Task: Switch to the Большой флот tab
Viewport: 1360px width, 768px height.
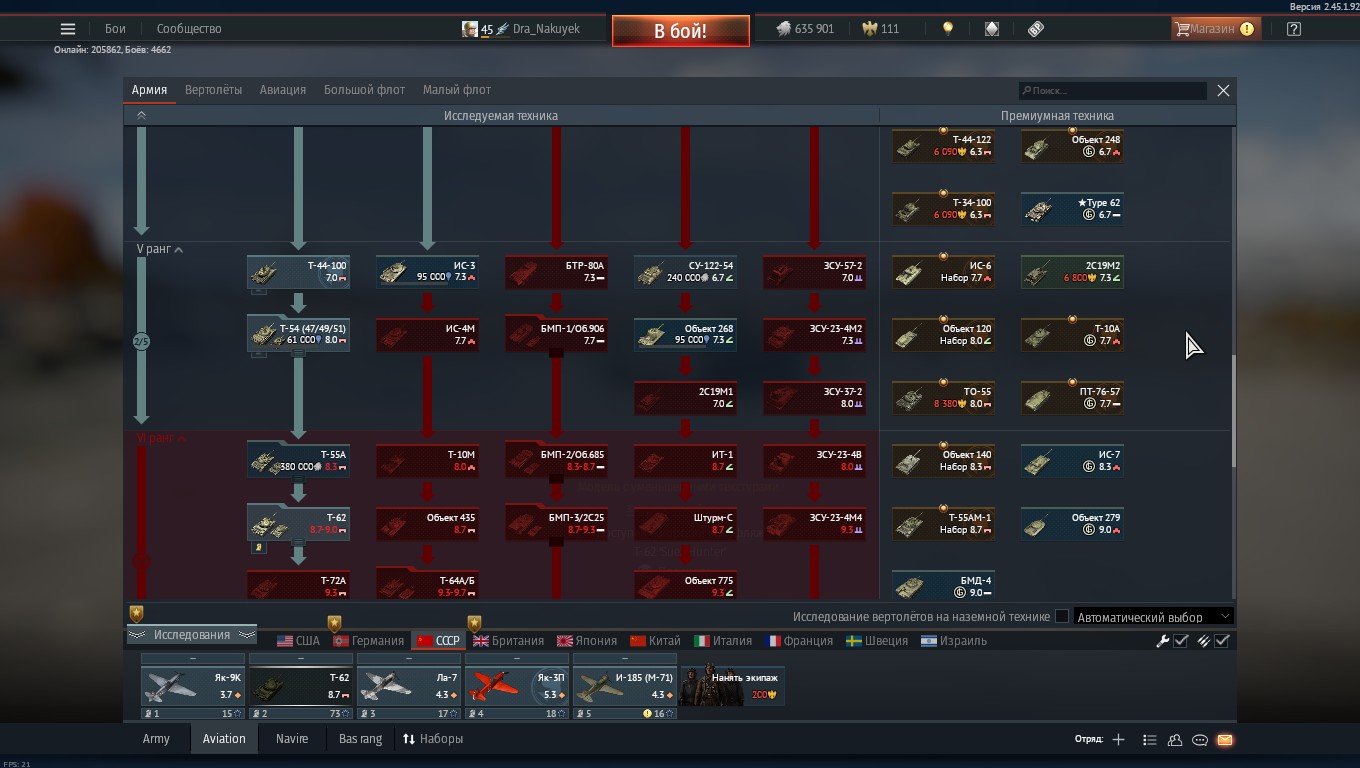Action: [364, 90]
